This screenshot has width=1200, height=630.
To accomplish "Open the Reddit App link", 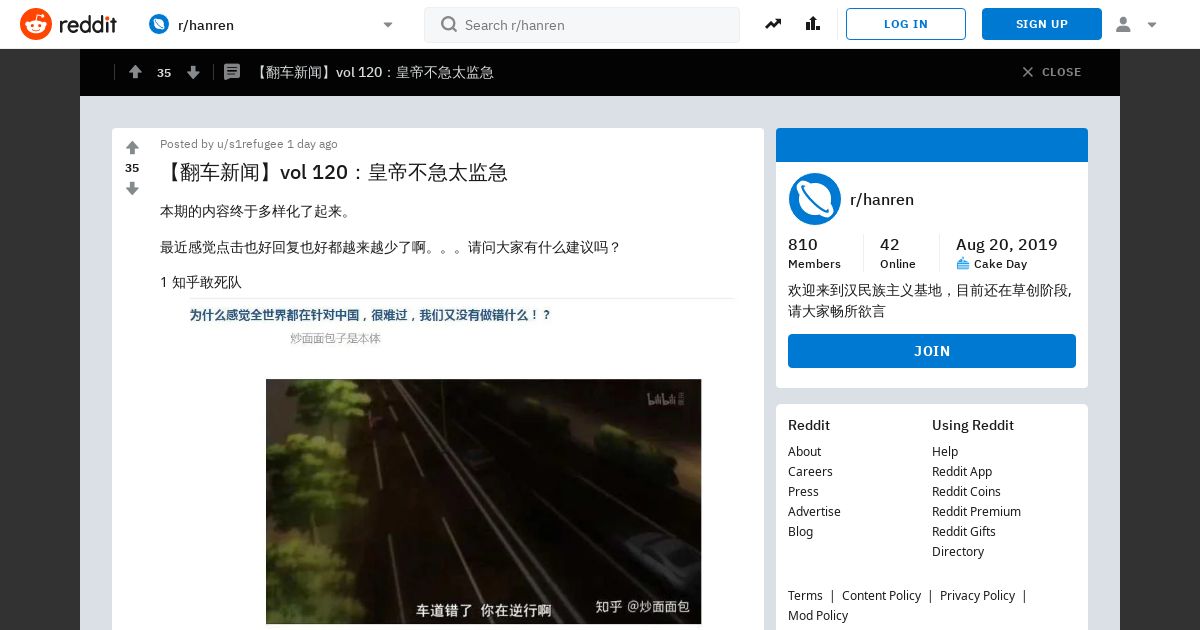I will pos(962,471).
